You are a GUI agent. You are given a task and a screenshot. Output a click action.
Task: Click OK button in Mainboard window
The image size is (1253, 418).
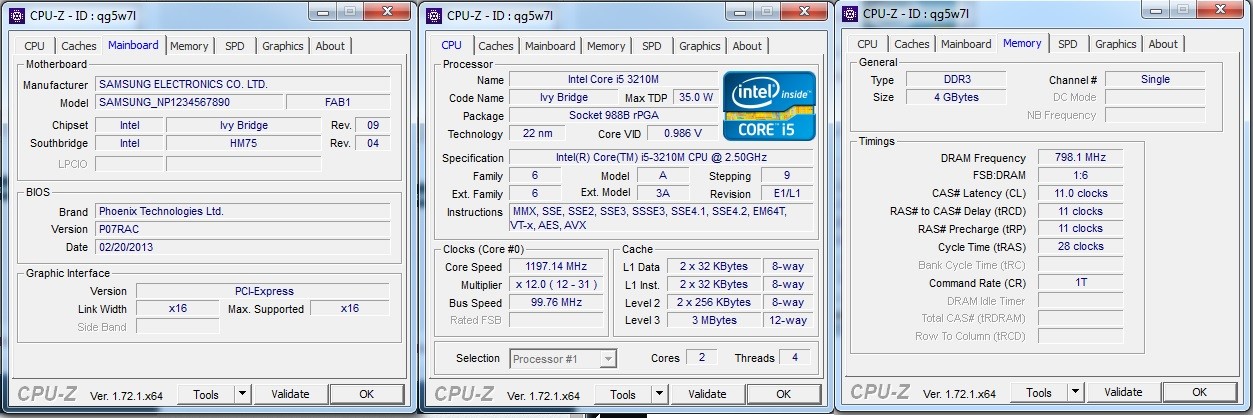366,394
